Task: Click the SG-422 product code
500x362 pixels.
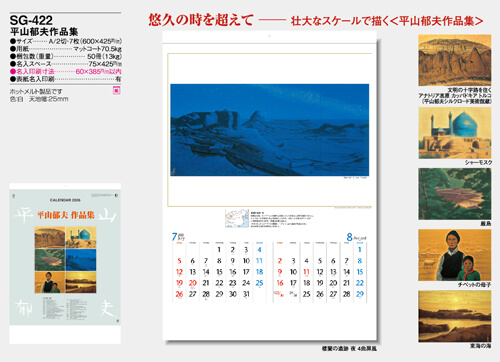Action: tap(31, 20)
